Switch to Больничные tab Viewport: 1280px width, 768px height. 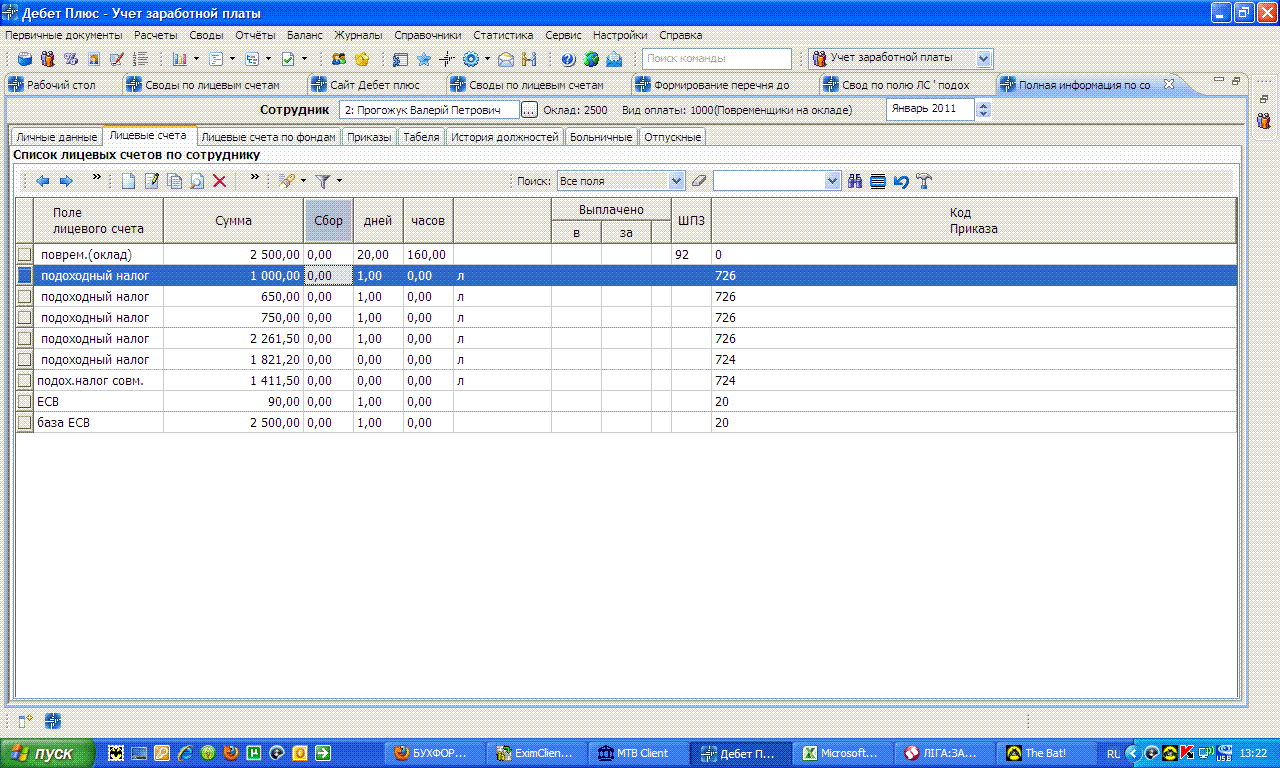click(x=601, y=137)
